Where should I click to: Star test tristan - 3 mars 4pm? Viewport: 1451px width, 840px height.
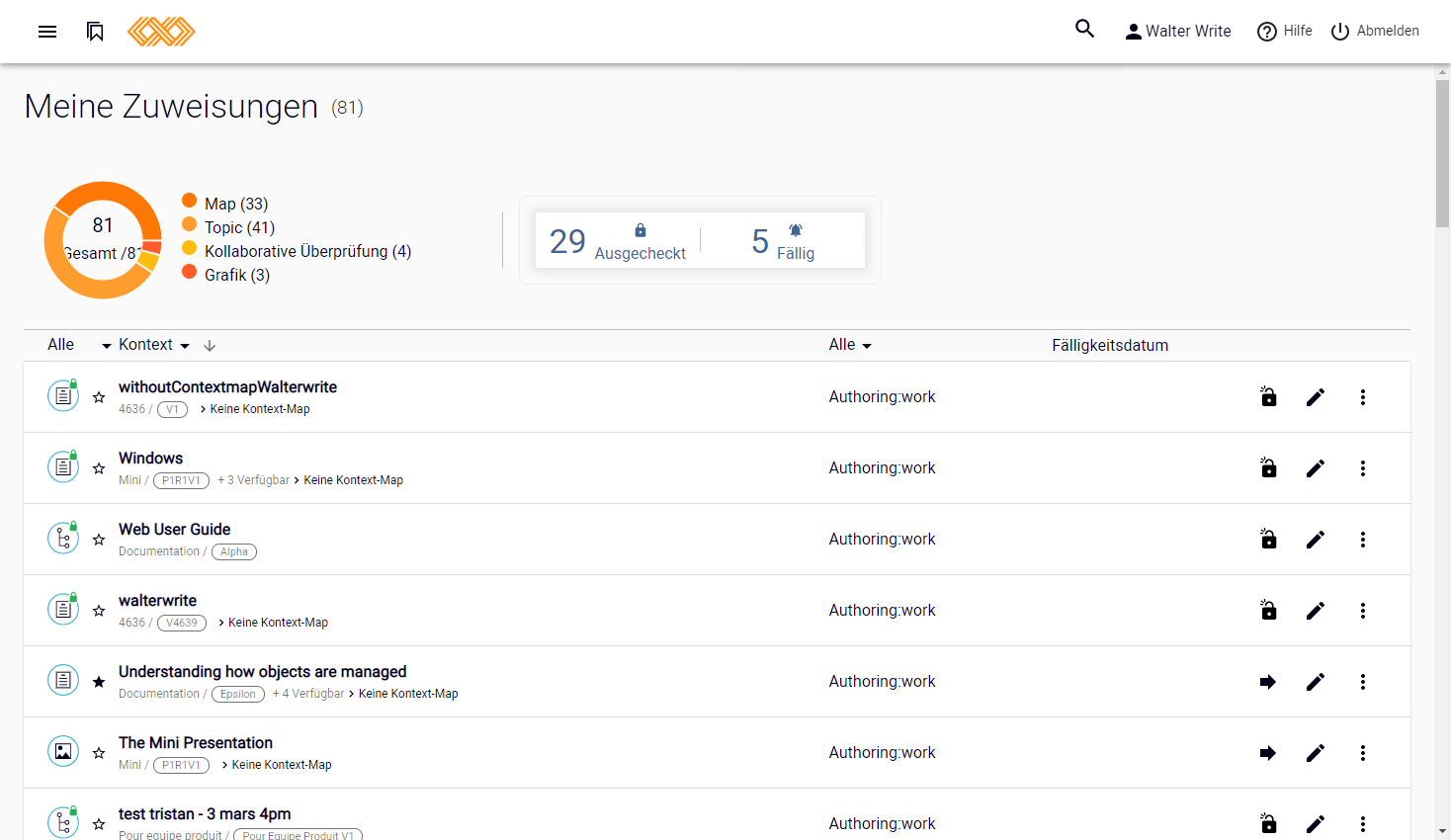pos(99,824)
